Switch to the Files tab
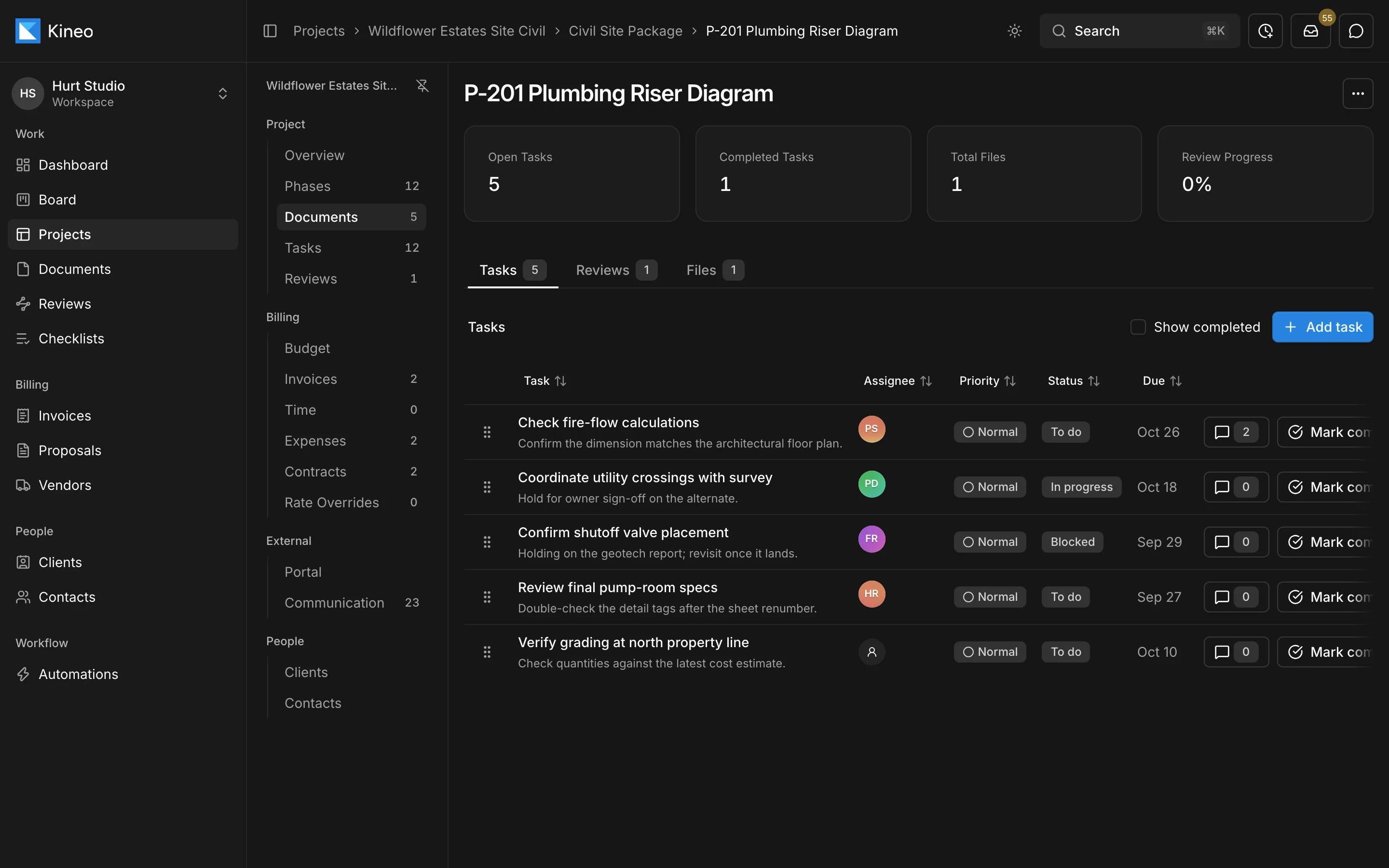 click(x=715, y=271)
